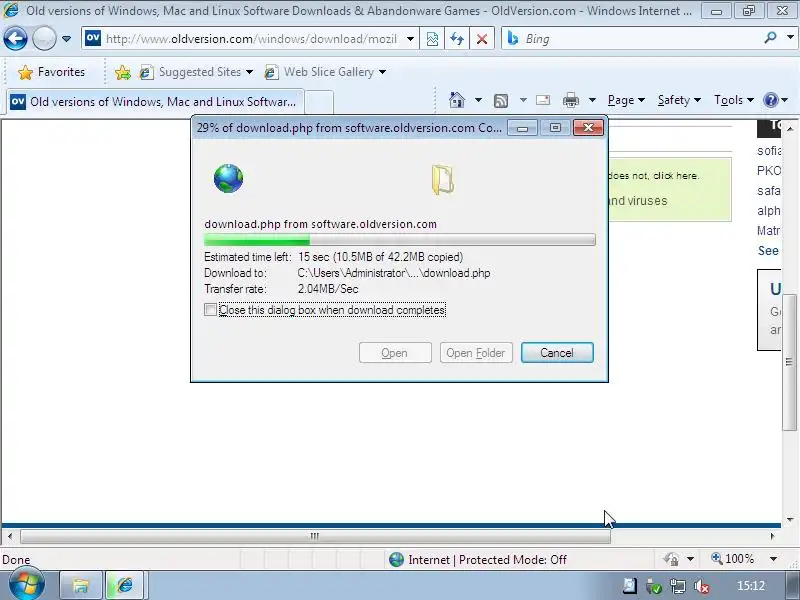
Task: Open the Safety menu
Action: 679,100
